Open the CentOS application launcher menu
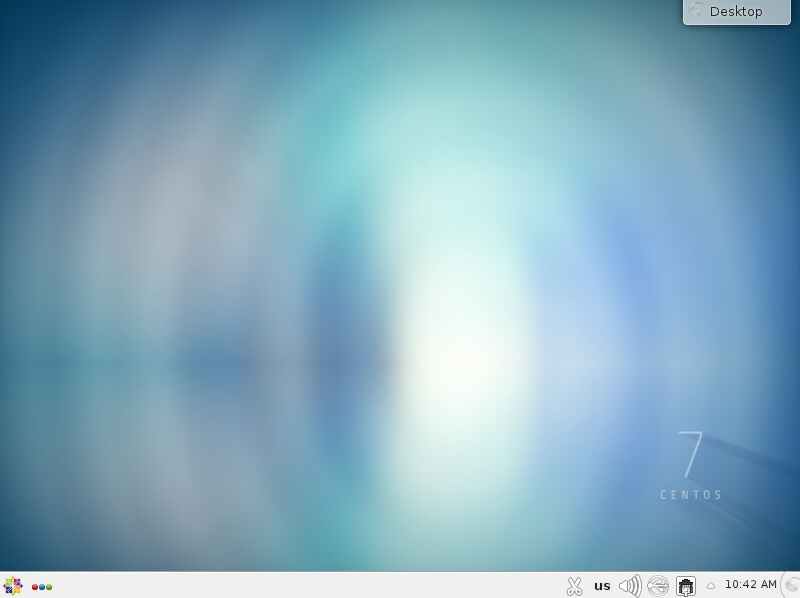This screenshot has height=598, width=800. (13, 586)
